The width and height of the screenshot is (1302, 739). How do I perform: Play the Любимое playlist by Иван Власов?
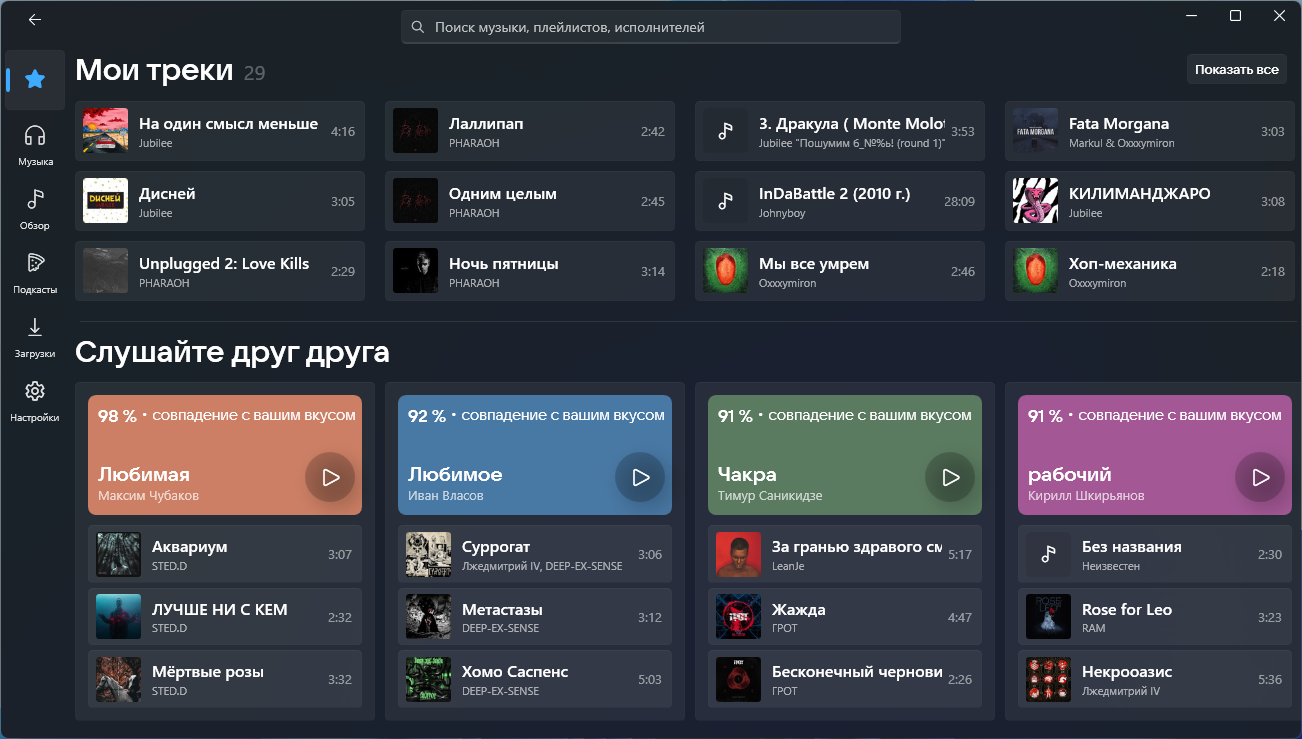point(640,477)
